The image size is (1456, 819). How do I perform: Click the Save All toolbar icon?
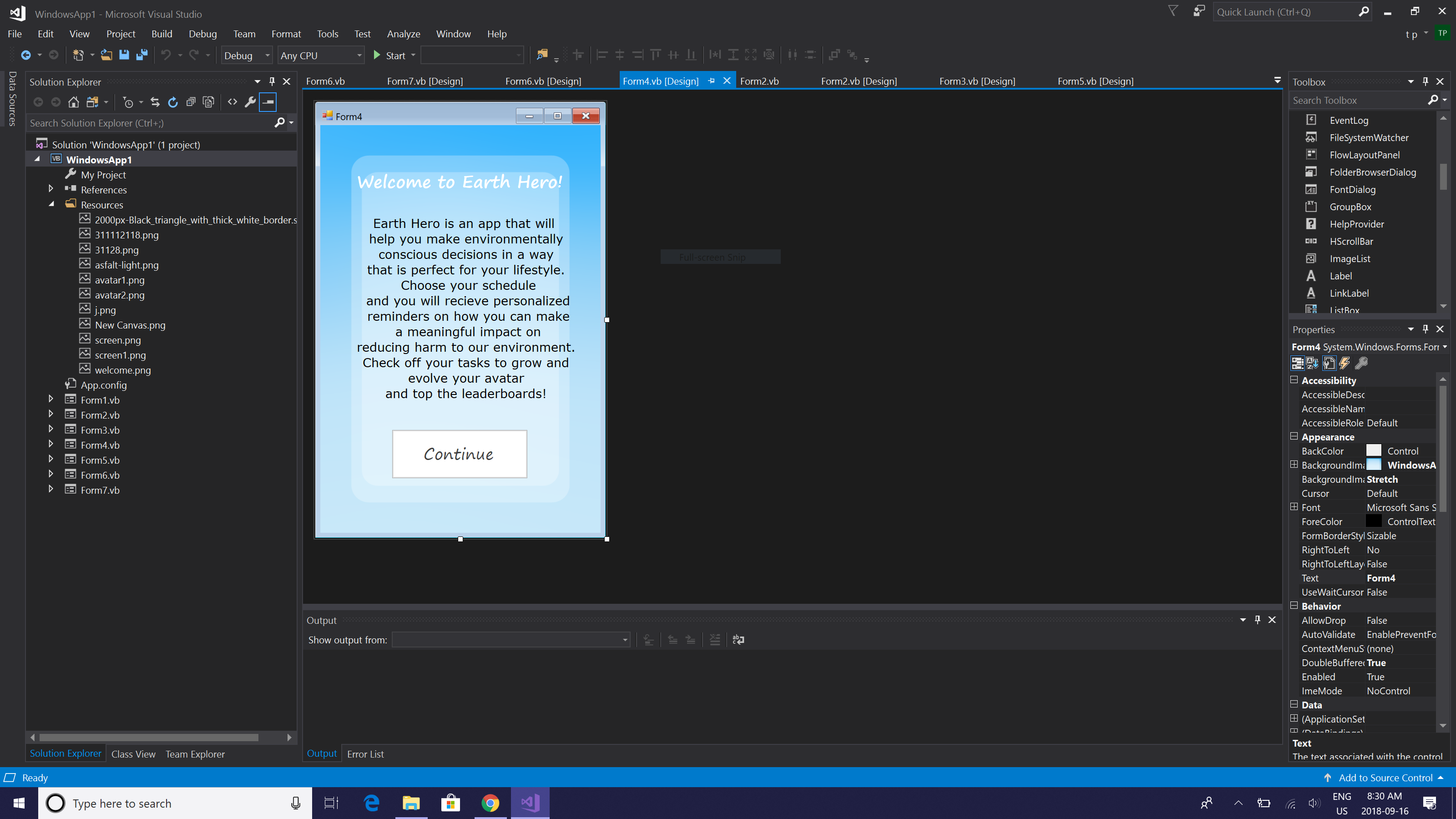142,55
